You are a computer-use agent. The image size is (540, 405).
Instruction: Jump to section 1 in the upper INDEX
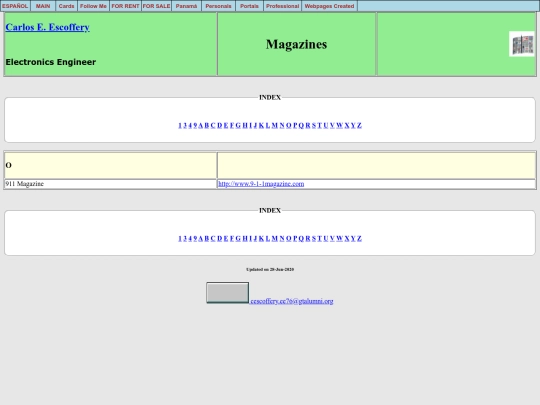180,125
